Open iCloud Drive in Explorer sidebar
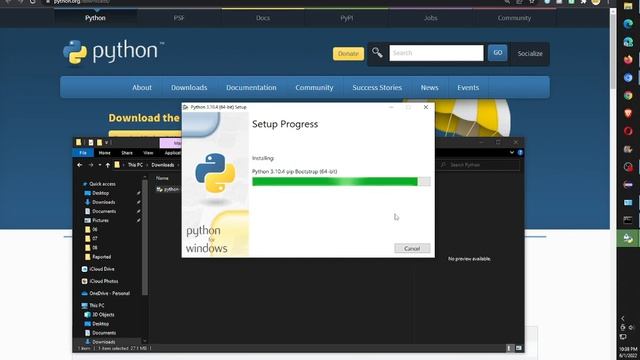Image resolution: width=640 pixels, height=360 pixels. click(98, 269)
